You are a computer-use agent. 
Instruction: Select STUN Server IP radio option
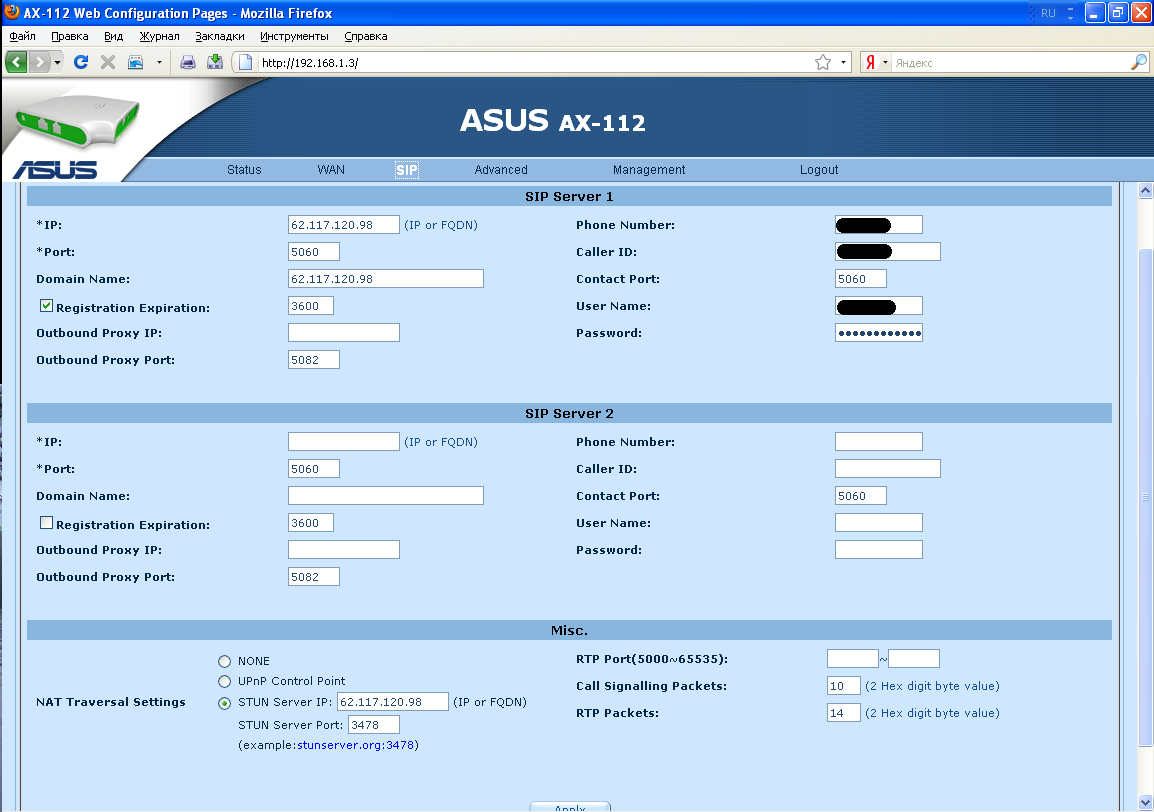pos(224,703)
